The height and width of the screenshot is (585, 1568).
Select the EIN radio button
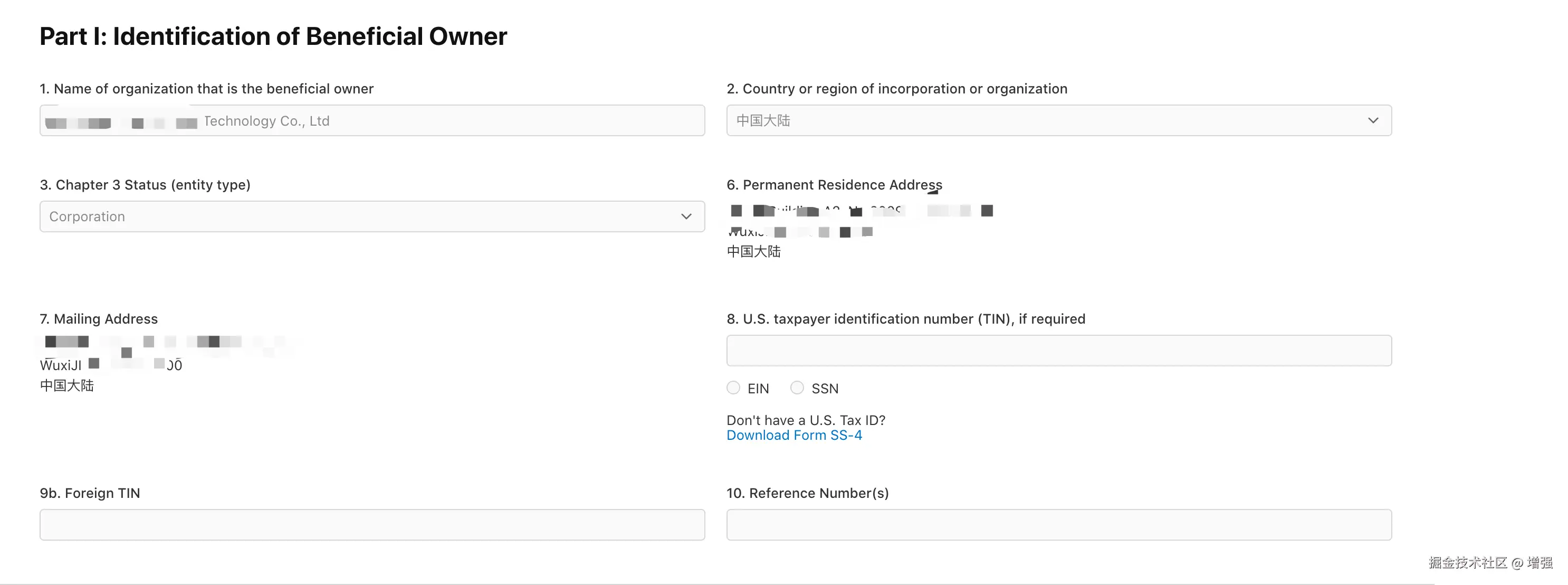733,388
